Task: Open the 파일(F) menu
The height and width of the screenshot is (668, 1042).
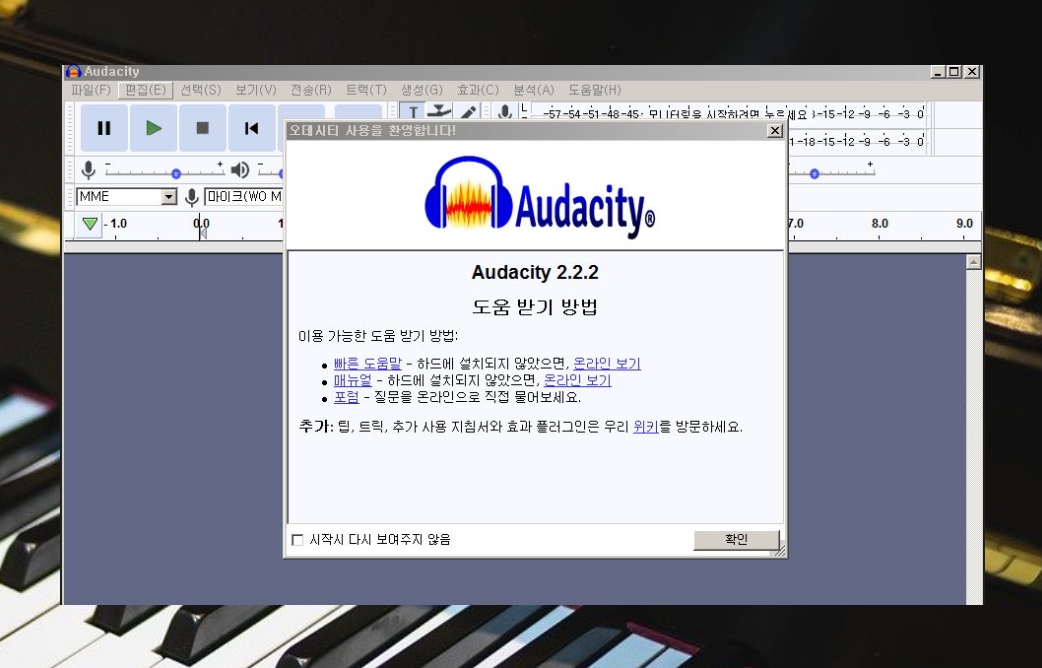Action: 91,90
